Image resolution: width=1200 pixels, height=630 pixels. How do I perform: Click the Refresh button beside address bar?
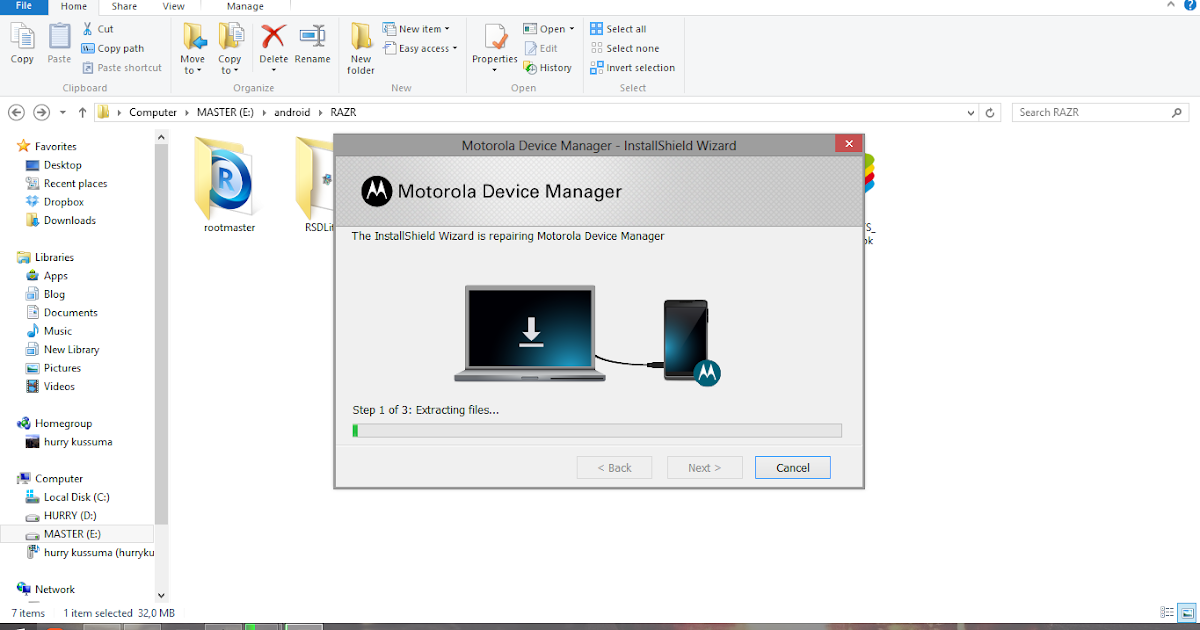[989, 112]
